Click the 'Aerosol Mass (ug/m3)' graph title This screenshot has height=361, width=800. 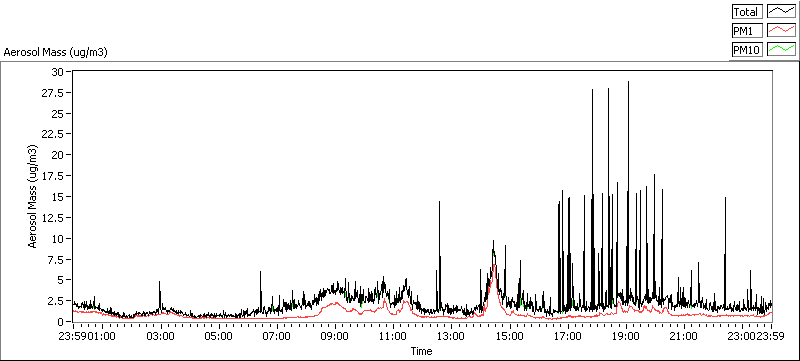coord(55,52)
